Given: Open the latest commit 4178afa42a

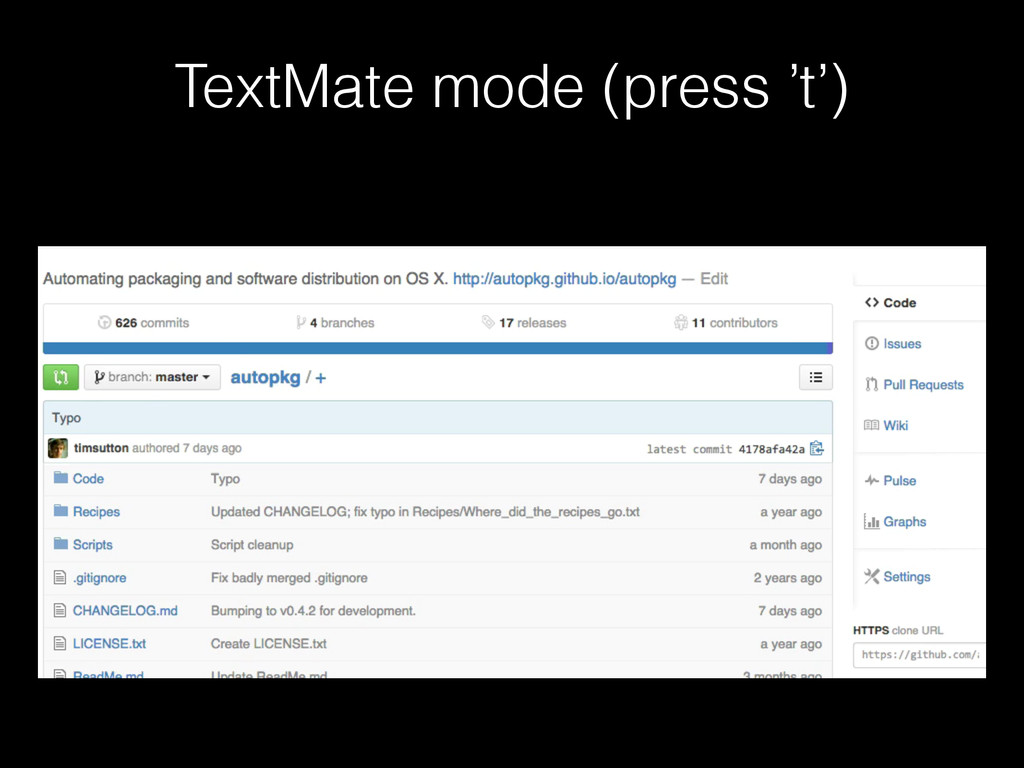Looking at the screenshot, I should tap(771, 449).
